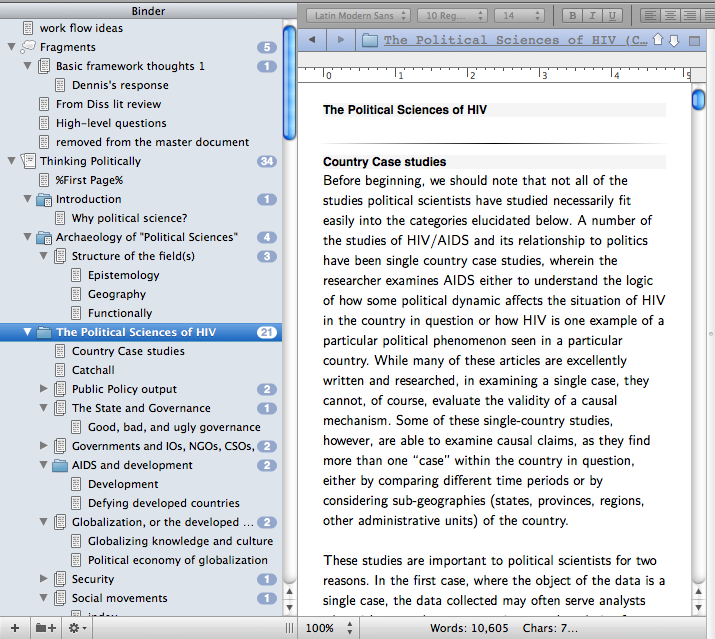Screen dimensions: 715x639
Task: Expand the Public Policy output item
Action: [x=44, y=389]
